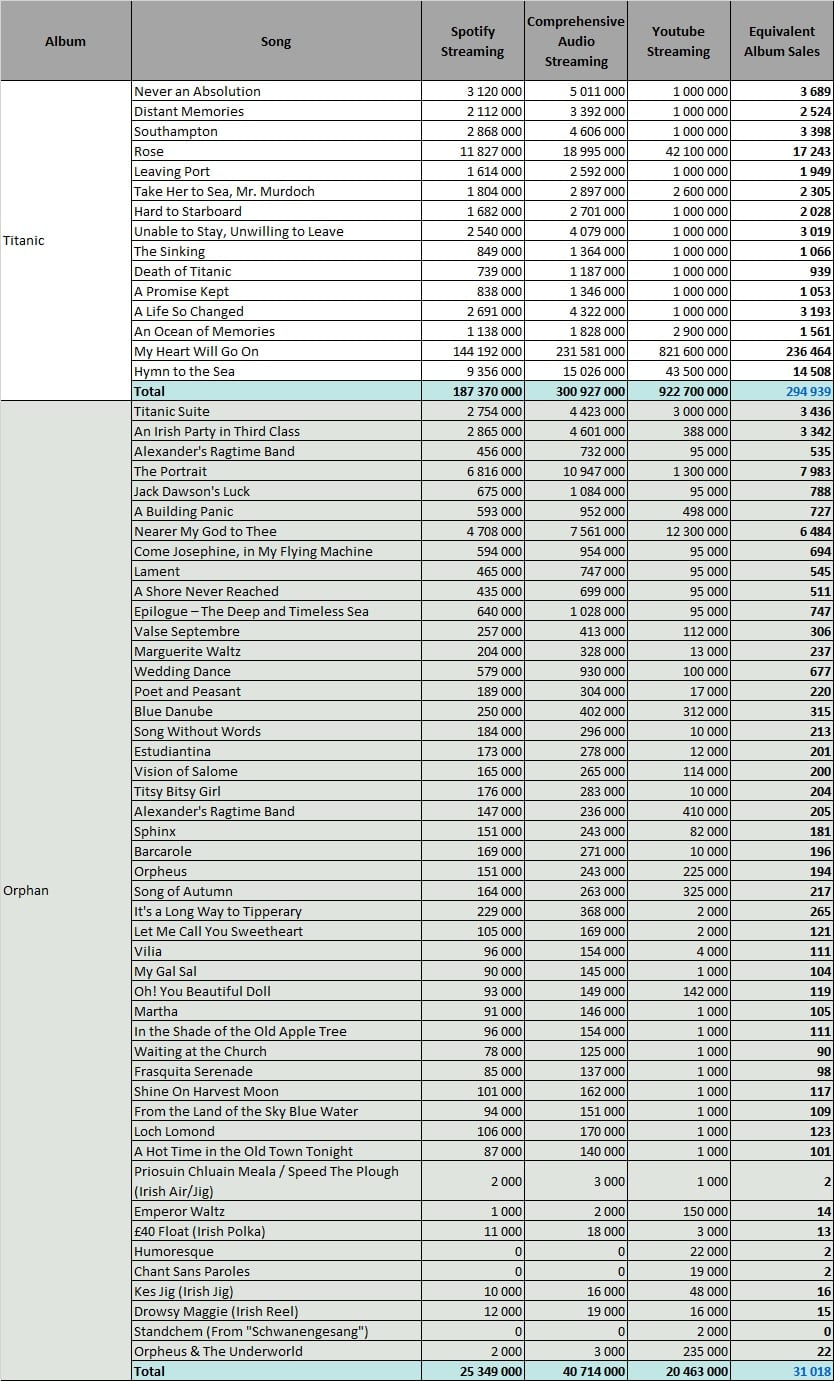Click Unable to Stay, Unwilling to Leave

tap(239, 231)
